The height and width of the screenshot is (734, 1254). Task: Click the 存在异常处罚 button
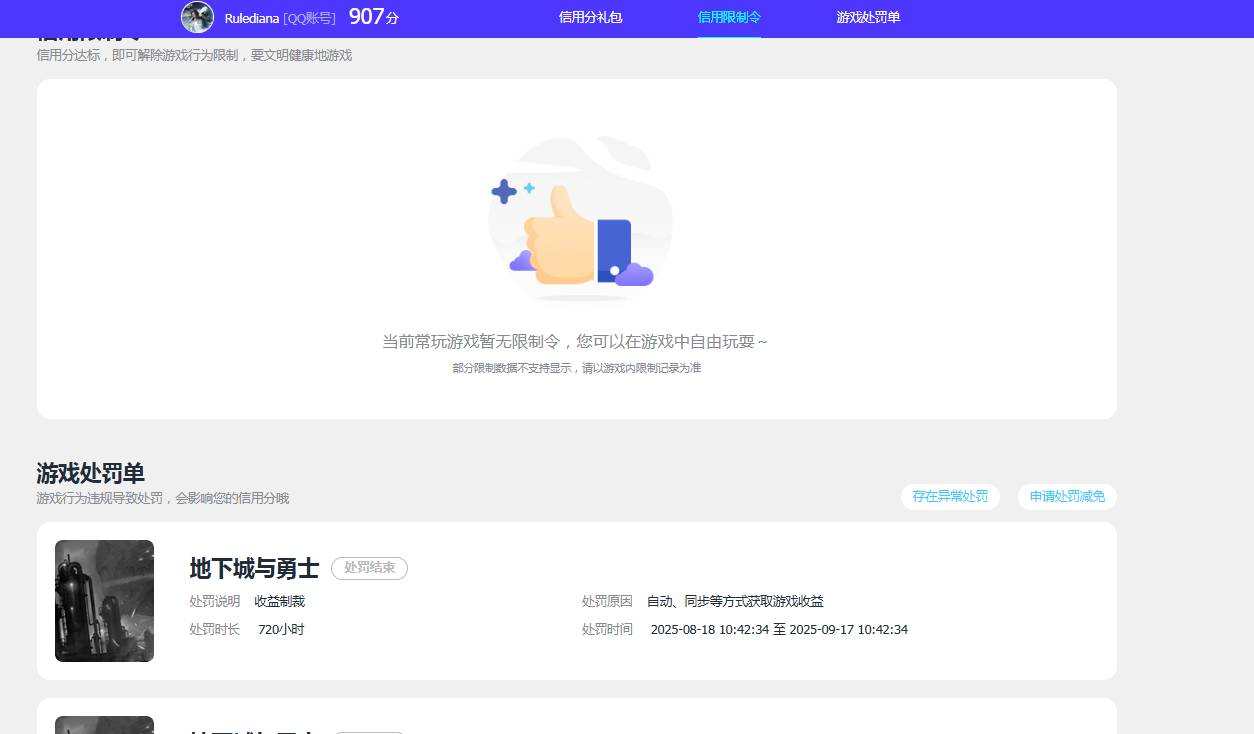pos(950,497)
